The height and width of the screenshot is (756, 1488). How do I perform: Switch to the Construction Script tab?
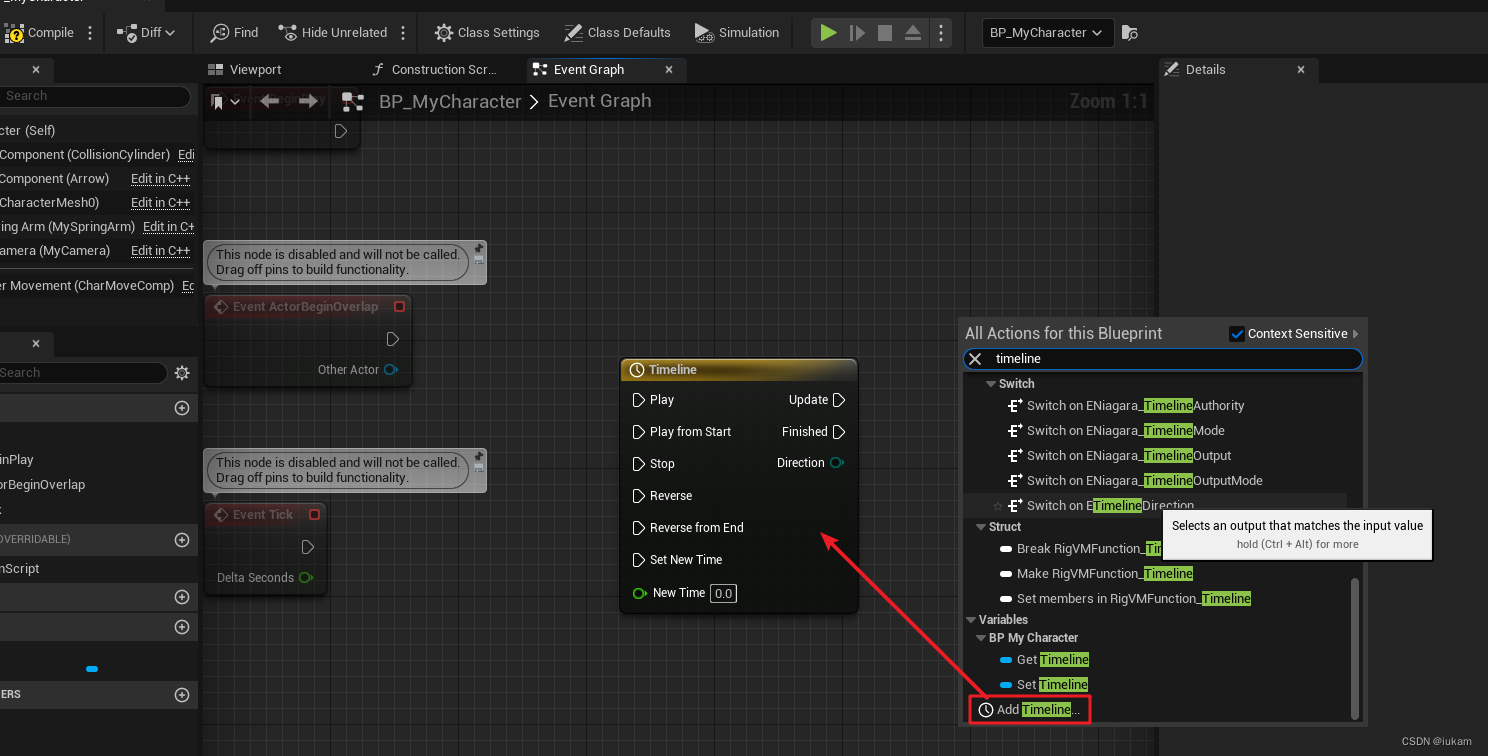[x=434, y=69]
